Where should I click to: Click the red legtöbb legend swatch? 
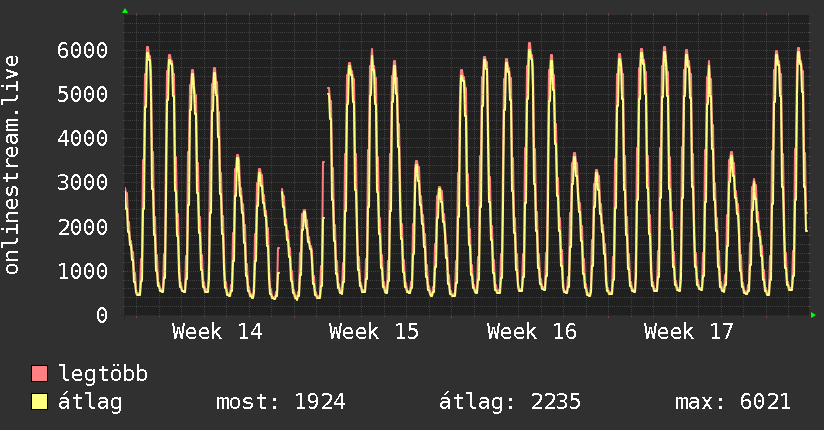[x=40, y=374]
